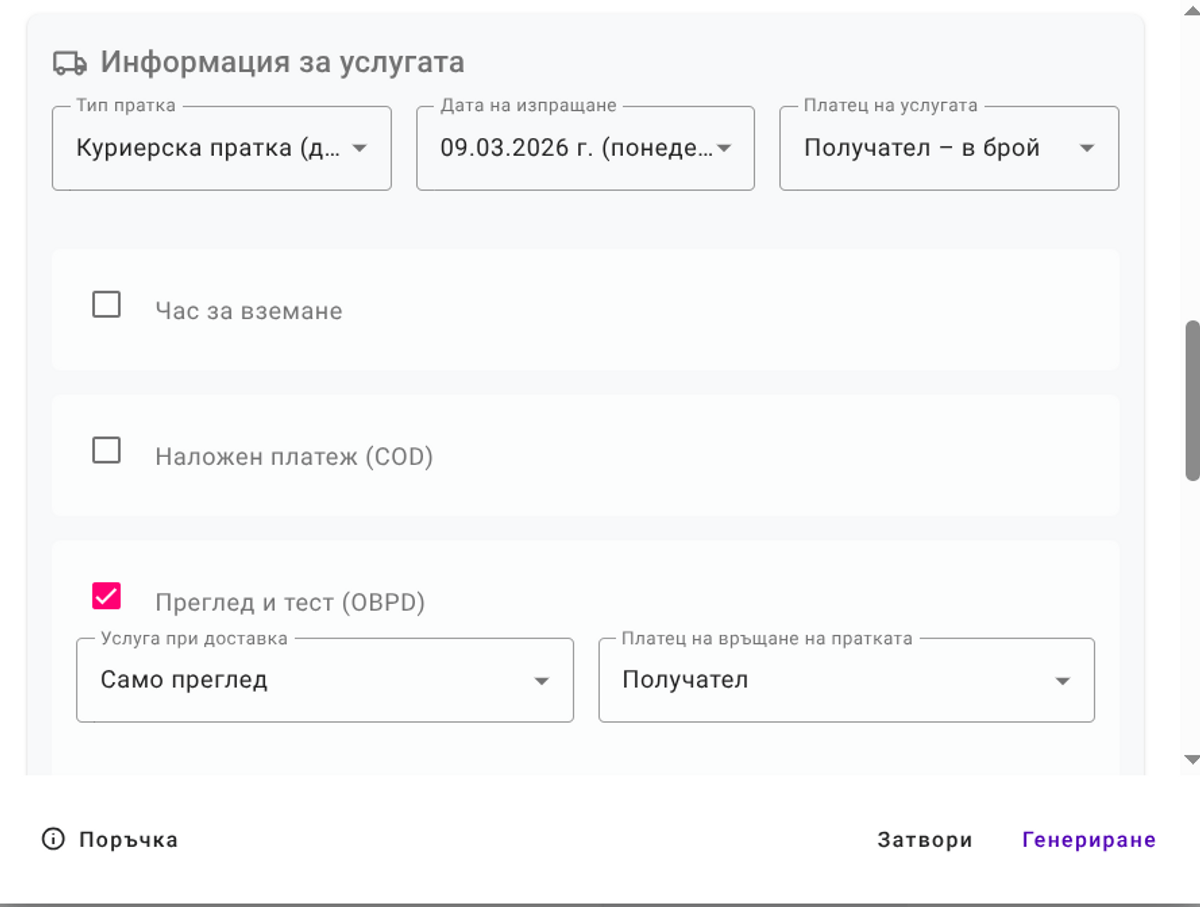
Task: Uncheck the Преглед и тест (OBPD) checkbox
Action: click(106, 596)
